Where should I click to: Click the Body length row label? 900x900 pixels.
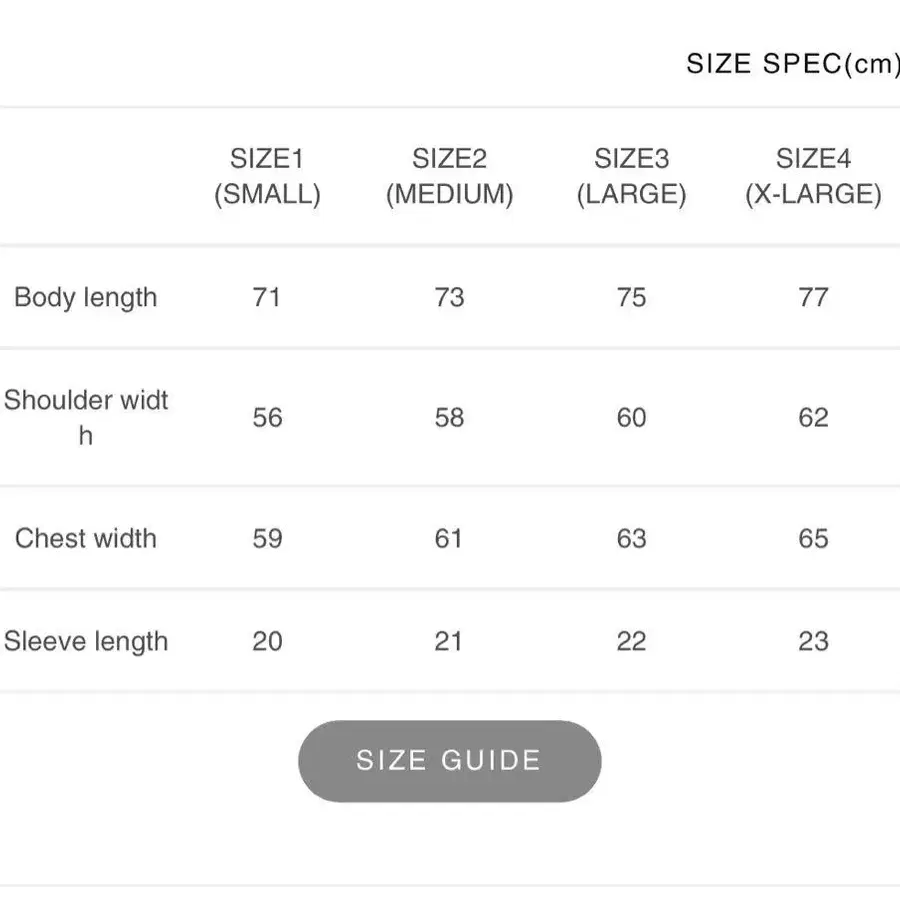pos(86,297)
